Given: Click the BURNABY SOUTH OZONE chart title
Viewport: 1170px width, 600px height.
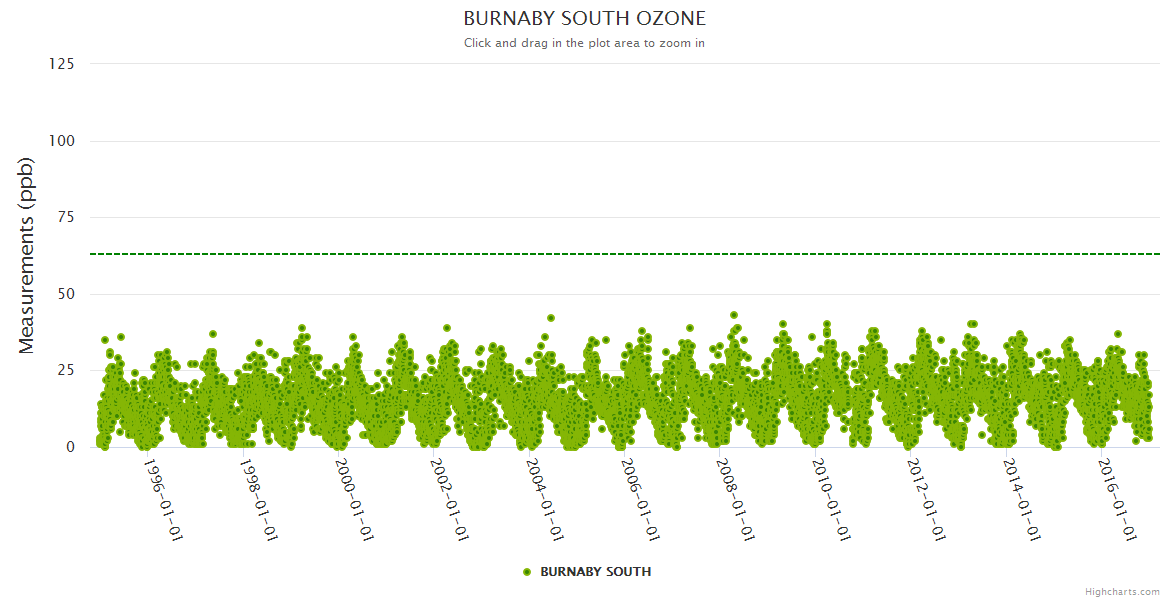Looking at the screenshot, I should (584, 19).
